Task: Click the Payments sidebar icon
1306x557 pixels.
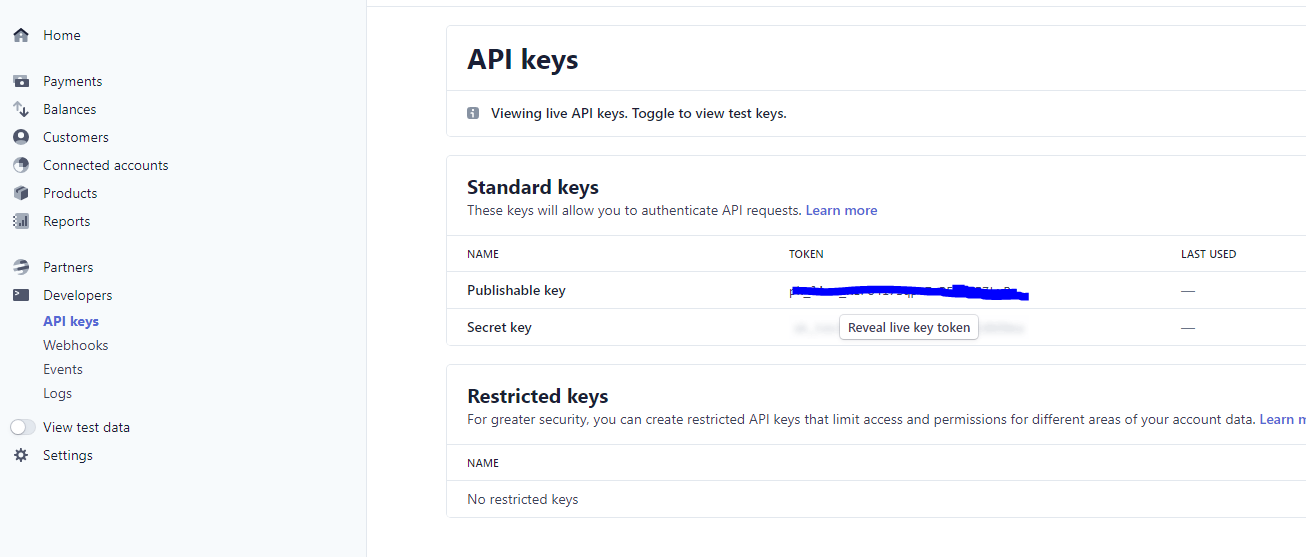Action: (21, 81)
